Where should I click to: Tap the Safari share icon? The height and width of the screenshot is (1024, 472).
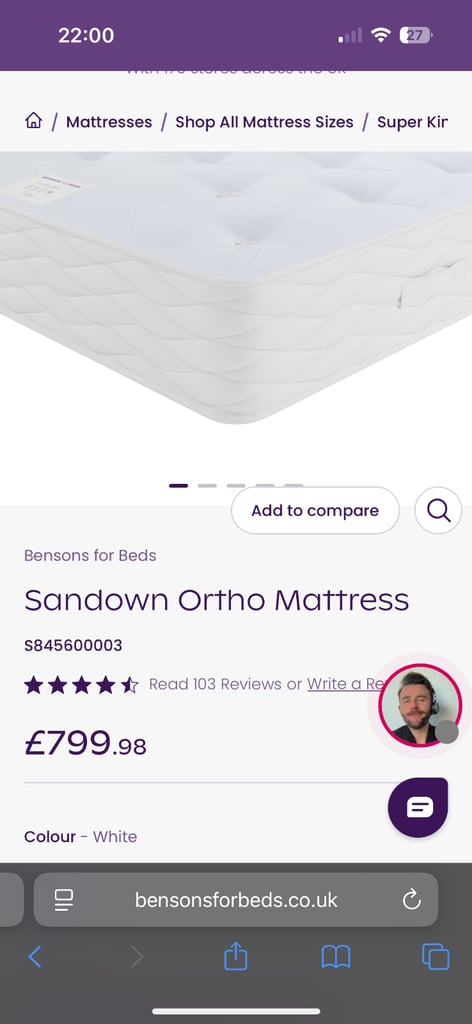tap(236, 957)
